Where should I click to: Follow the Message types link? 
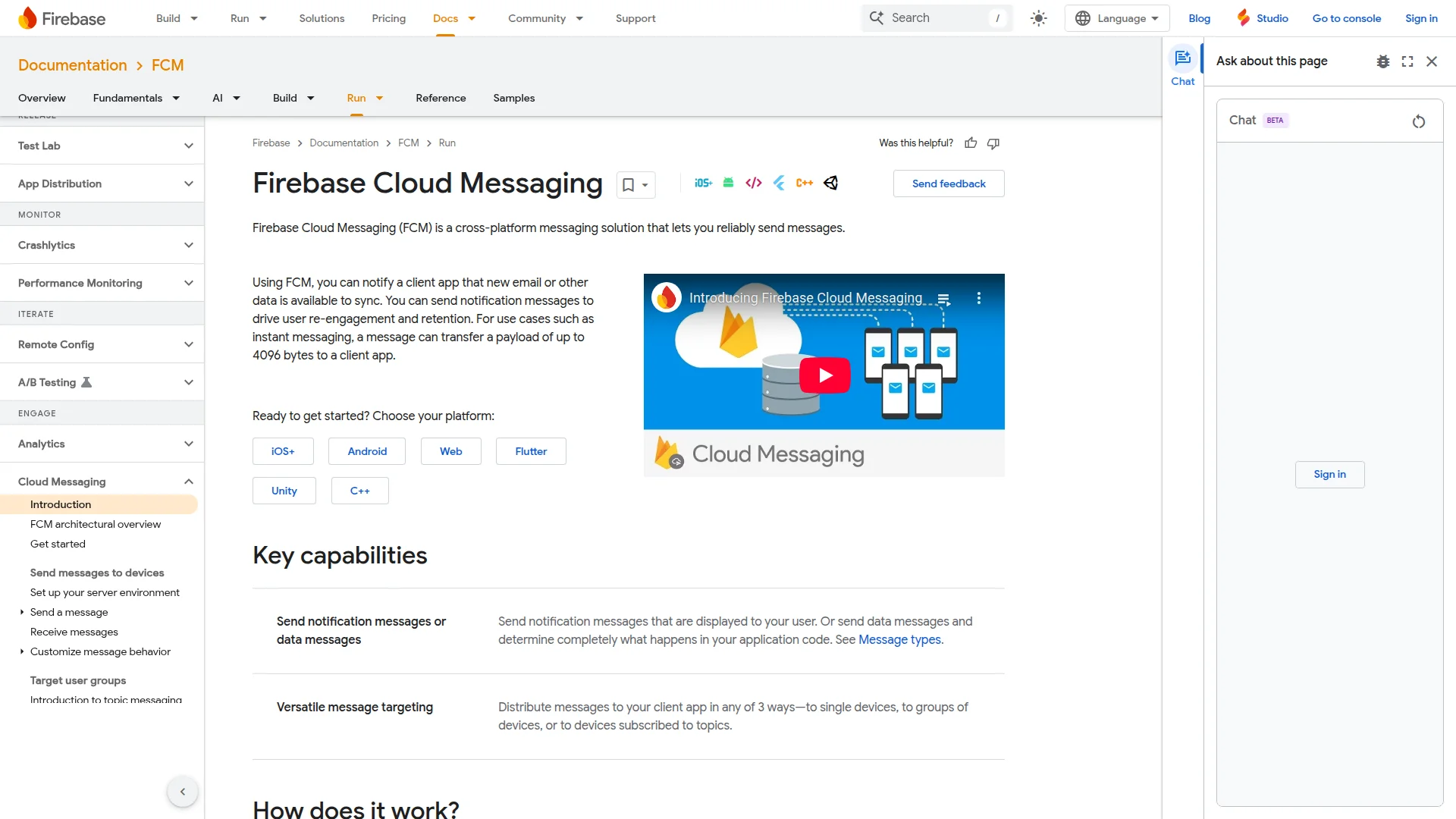tap(899, 639)
